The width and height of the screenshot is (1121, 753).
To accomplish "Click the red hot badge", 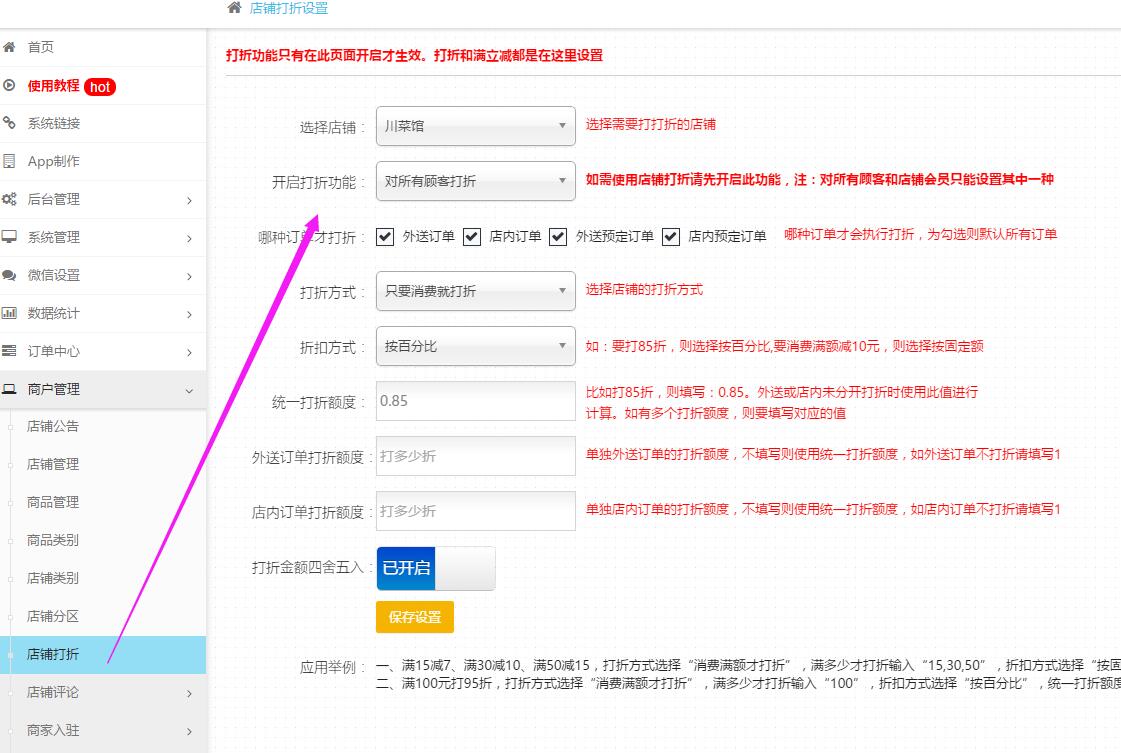I will click(99, 87).
